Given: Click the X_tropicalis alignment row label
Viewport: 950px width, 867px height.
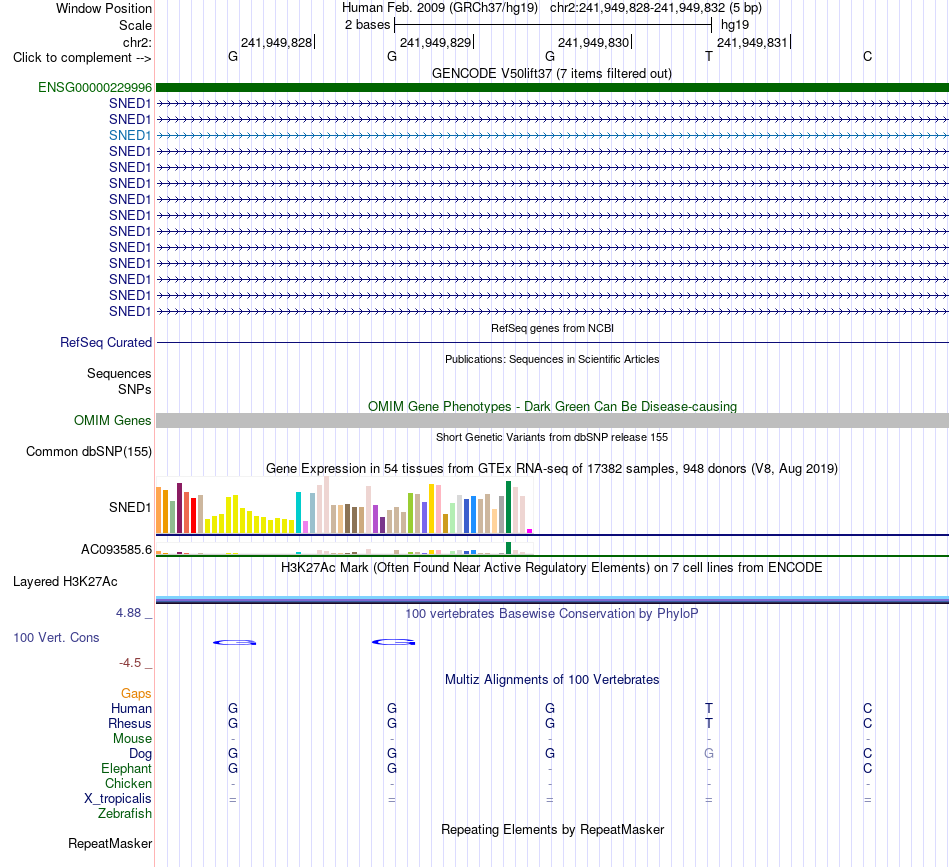Looking at the screenshot, I should tap(118, 799).
